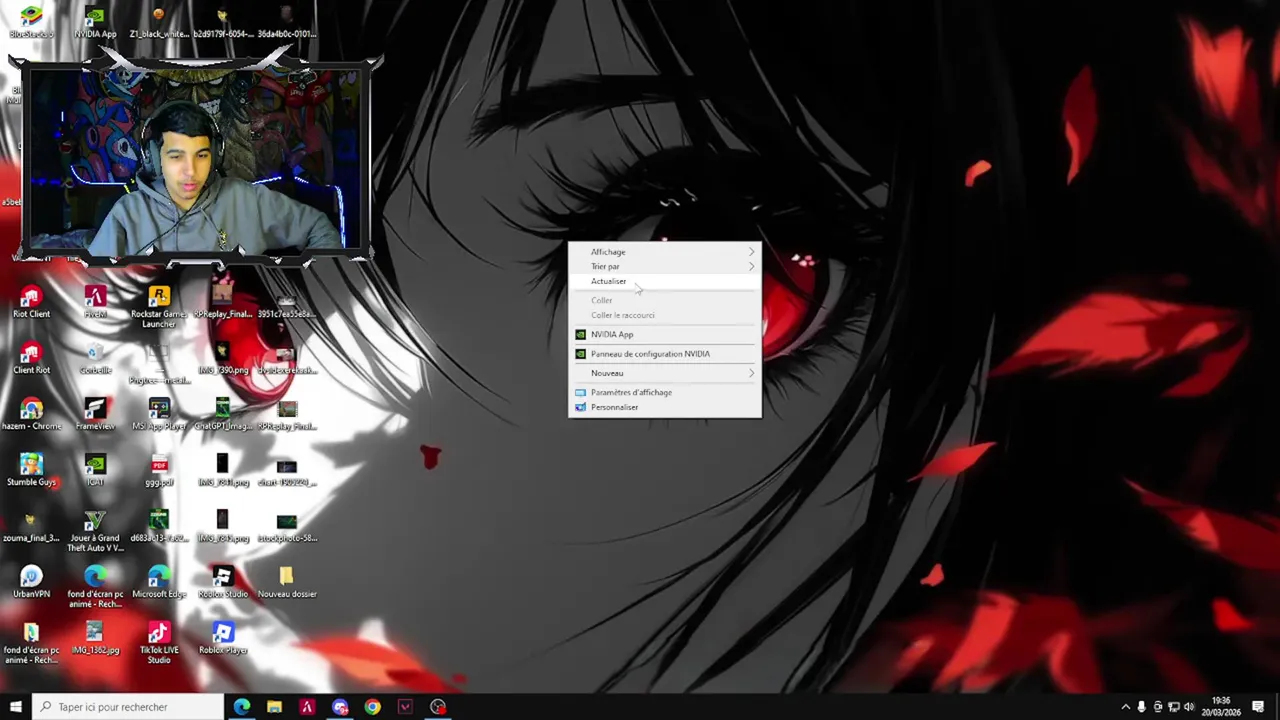Open the Client Riot desktop shortcut
Screen dimensions: 1280x720
coord(31,358)
